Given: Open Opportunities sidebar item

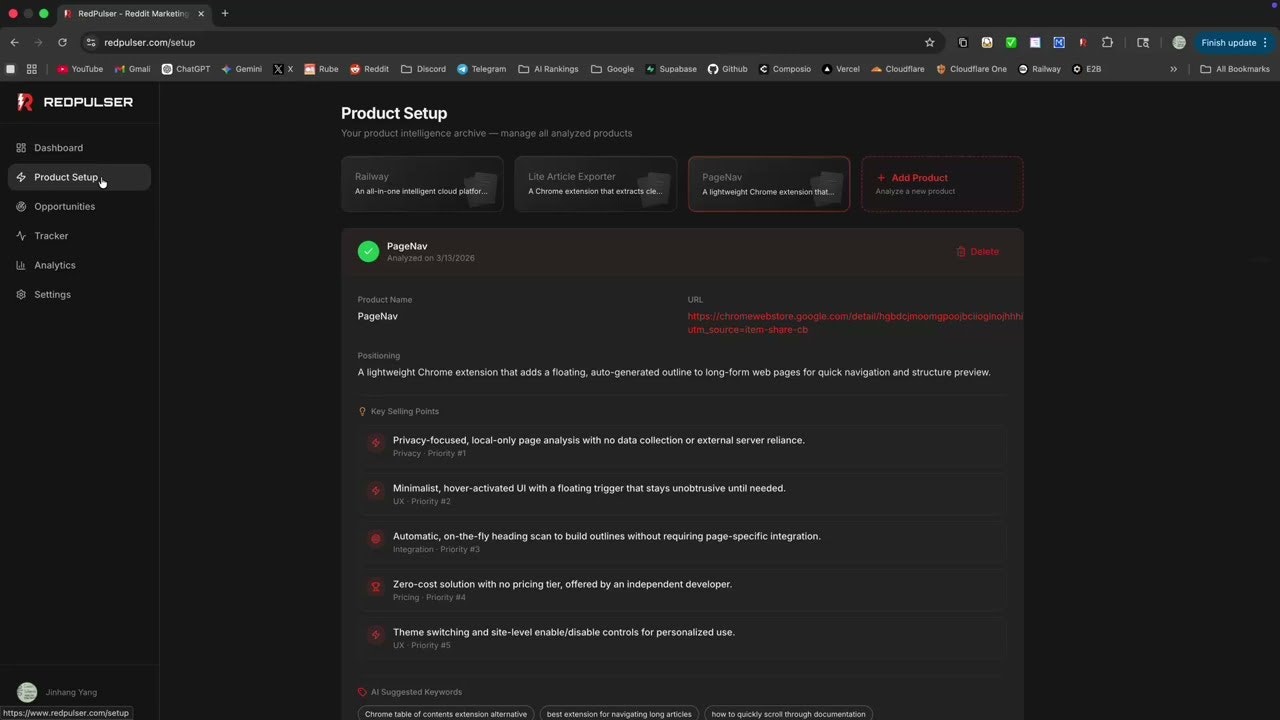Looking at the screenshot, I should coord(79,206).
